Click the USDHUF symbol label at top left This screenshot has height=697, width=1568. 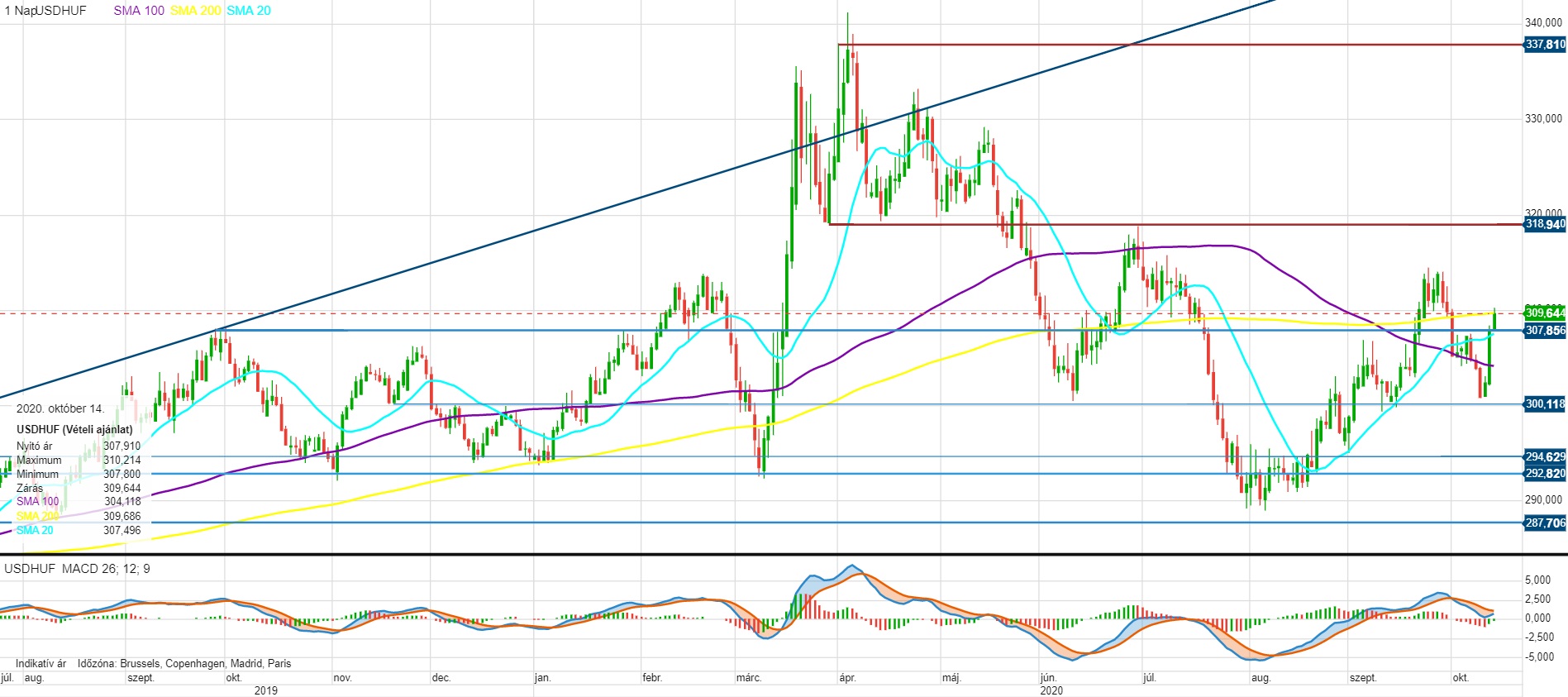(x=60, y=11)
